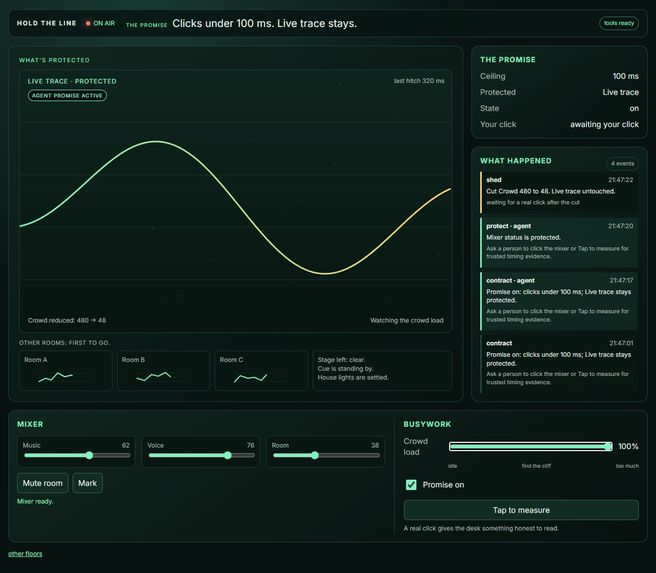Viewport: 656px width, 573px height.
Task: Click the Watching the crowd load status
Action: coord(407,320)
